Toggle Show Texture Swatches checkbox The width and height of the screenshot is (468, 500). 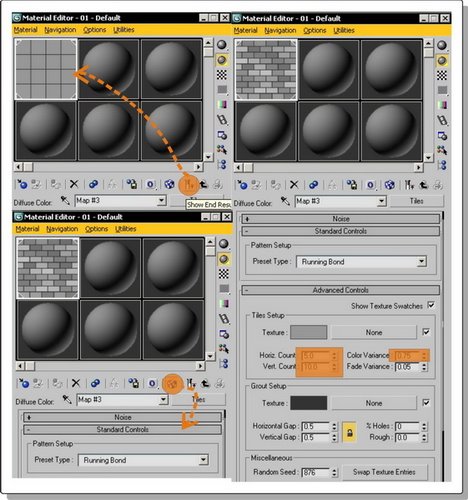click(431, 305)
